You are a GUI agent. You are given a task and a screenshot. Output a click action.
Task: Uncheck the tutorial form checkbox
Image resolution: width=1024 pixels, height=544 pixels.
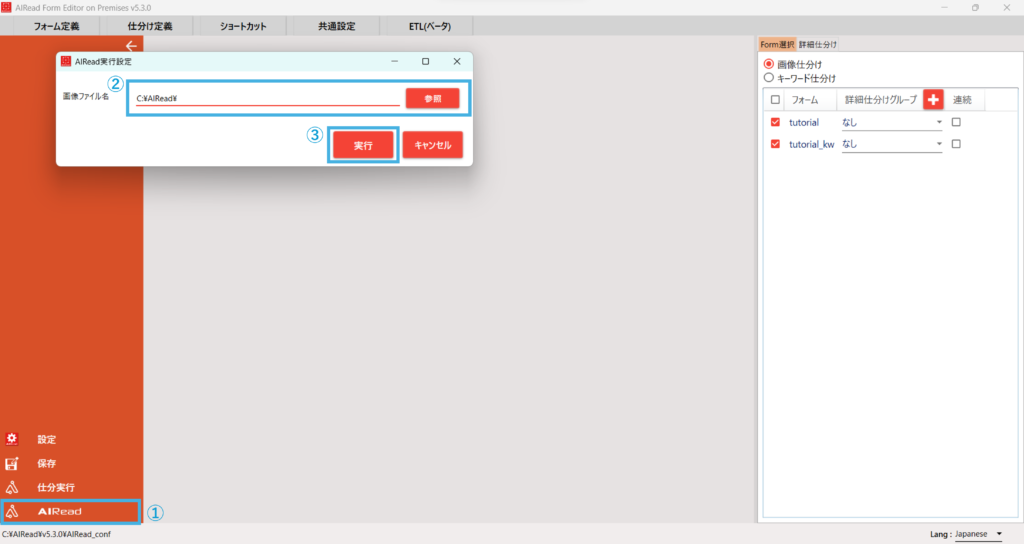[775, 122]
